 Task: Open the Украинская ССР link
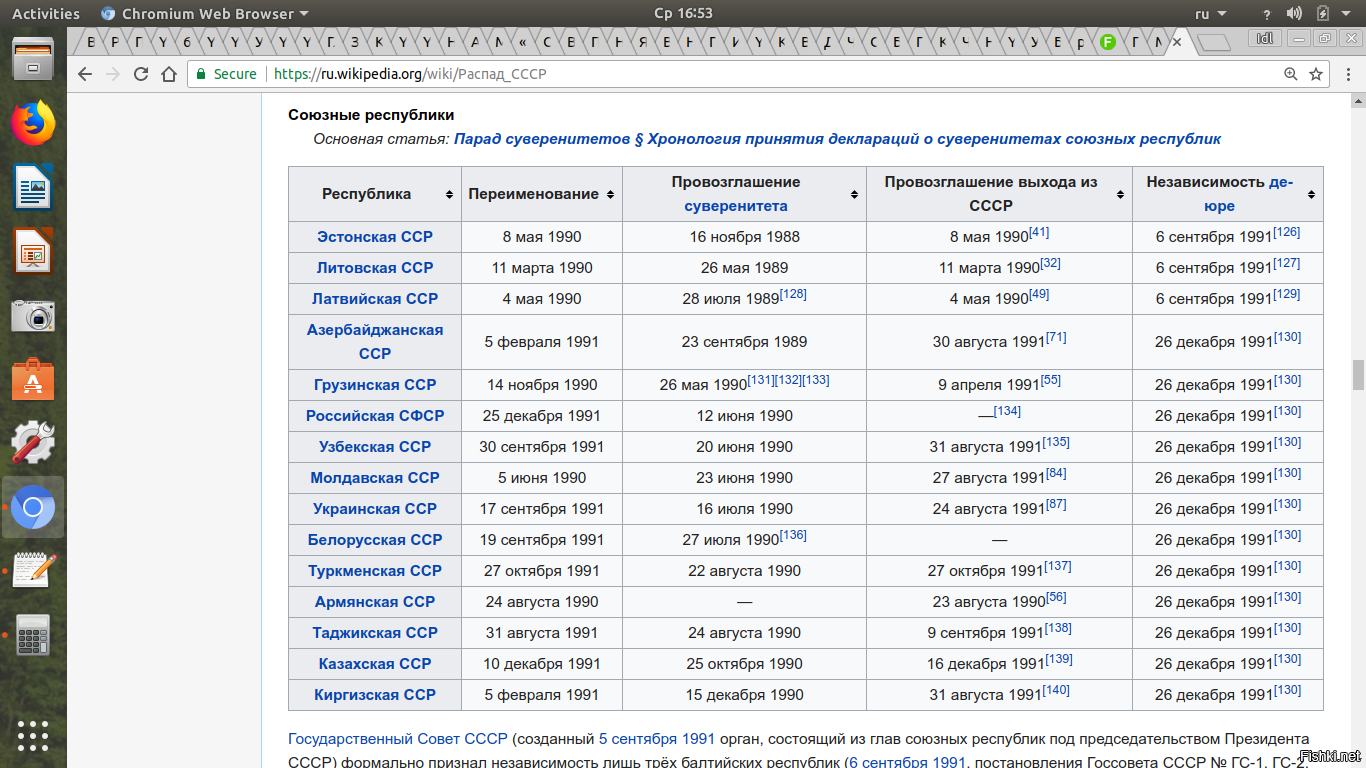coord(375,509)
